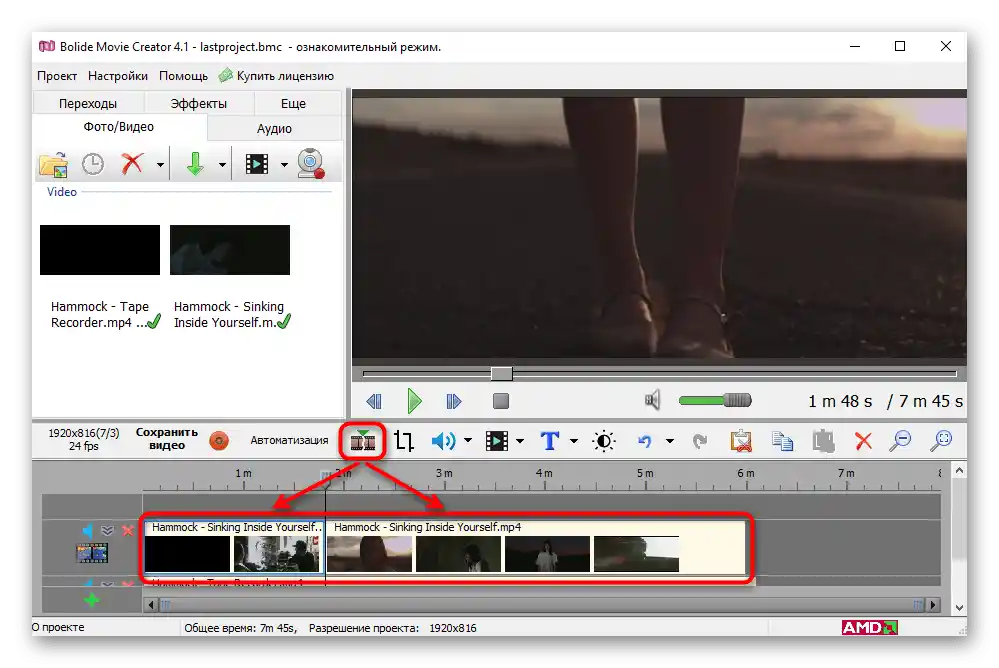Select first Sinking Inside Yourself timeline clip
The height and width of the screenshot is (668, 999).
[234, 546]
